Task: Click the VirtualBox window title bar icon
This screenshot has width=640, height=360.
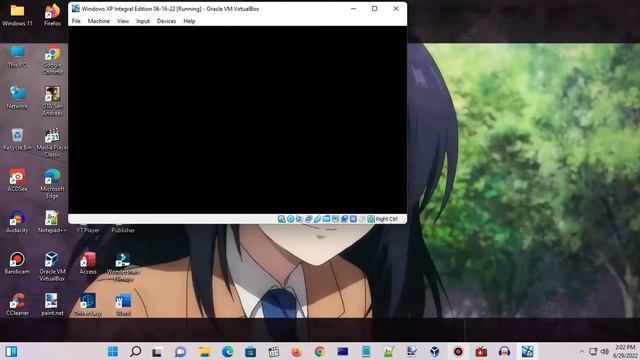Action: tap(76, 8)
